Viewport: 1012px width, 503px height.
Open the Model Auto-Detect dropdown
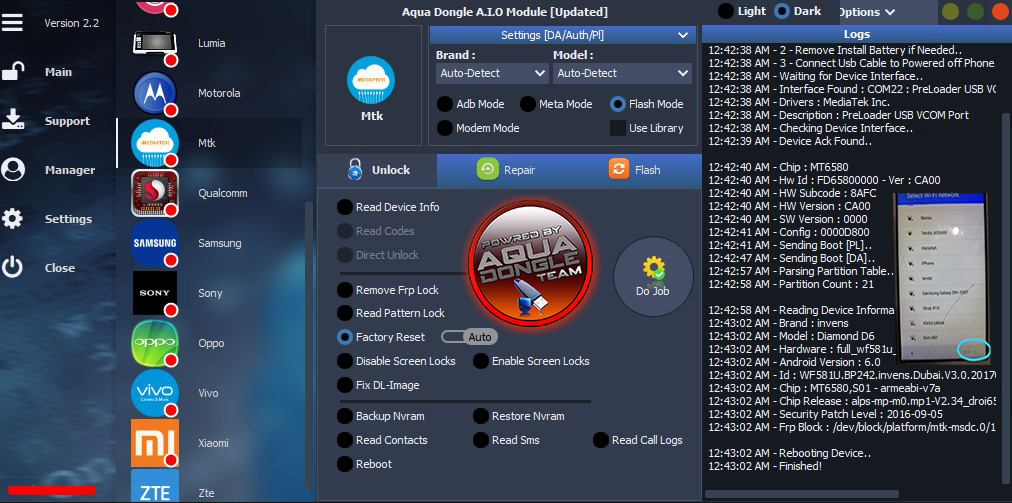pyautogui.click(x=622, y=74)
